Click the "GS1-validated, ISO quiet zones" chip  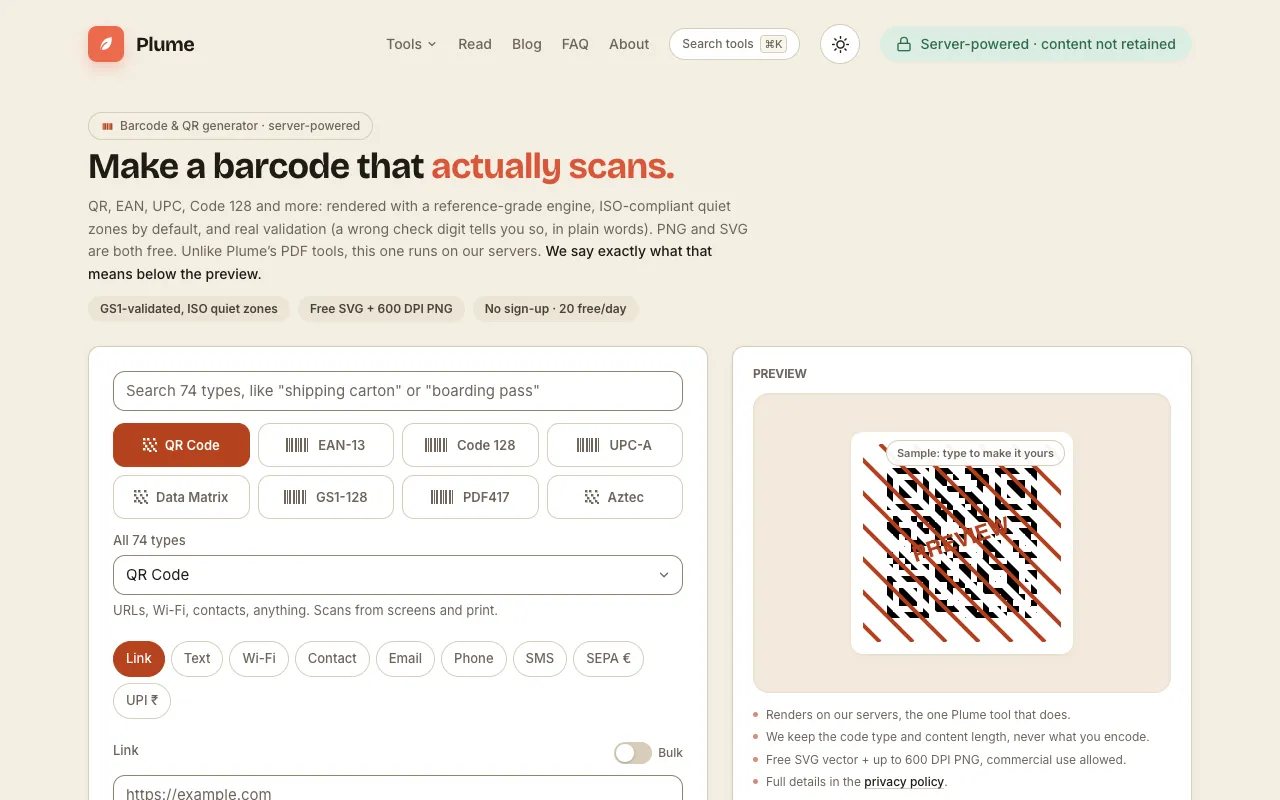click(x=189, y=309)
